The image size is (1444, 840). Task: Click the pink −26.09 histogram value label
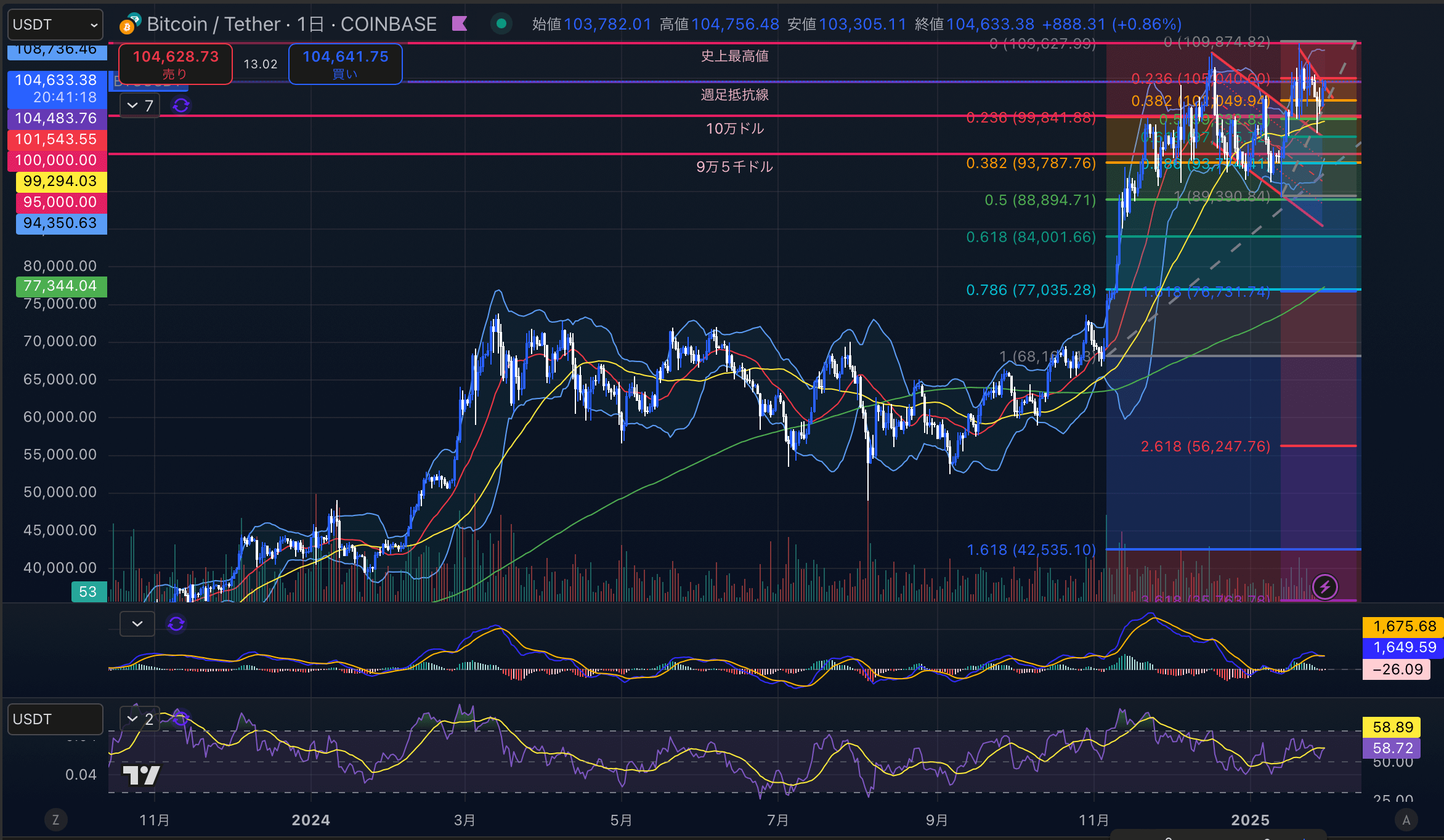coord(1397,669)
